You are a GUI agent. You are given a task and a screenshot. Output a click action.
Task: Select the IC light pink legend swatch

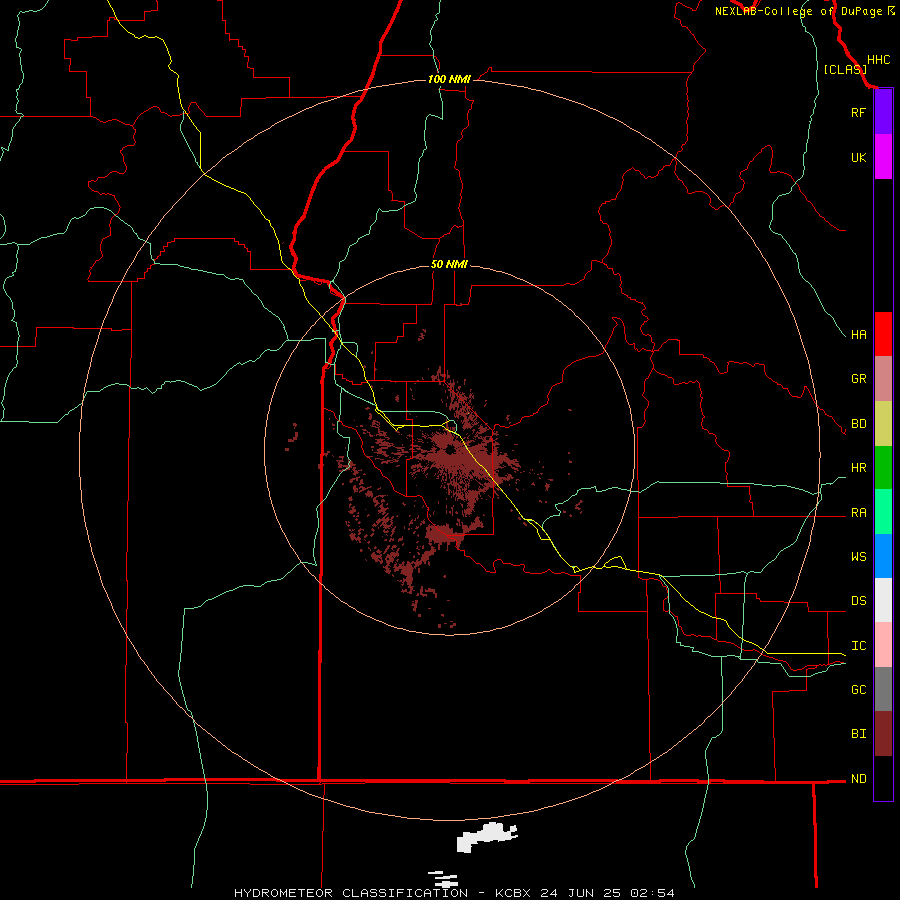[x=883, y=645]
